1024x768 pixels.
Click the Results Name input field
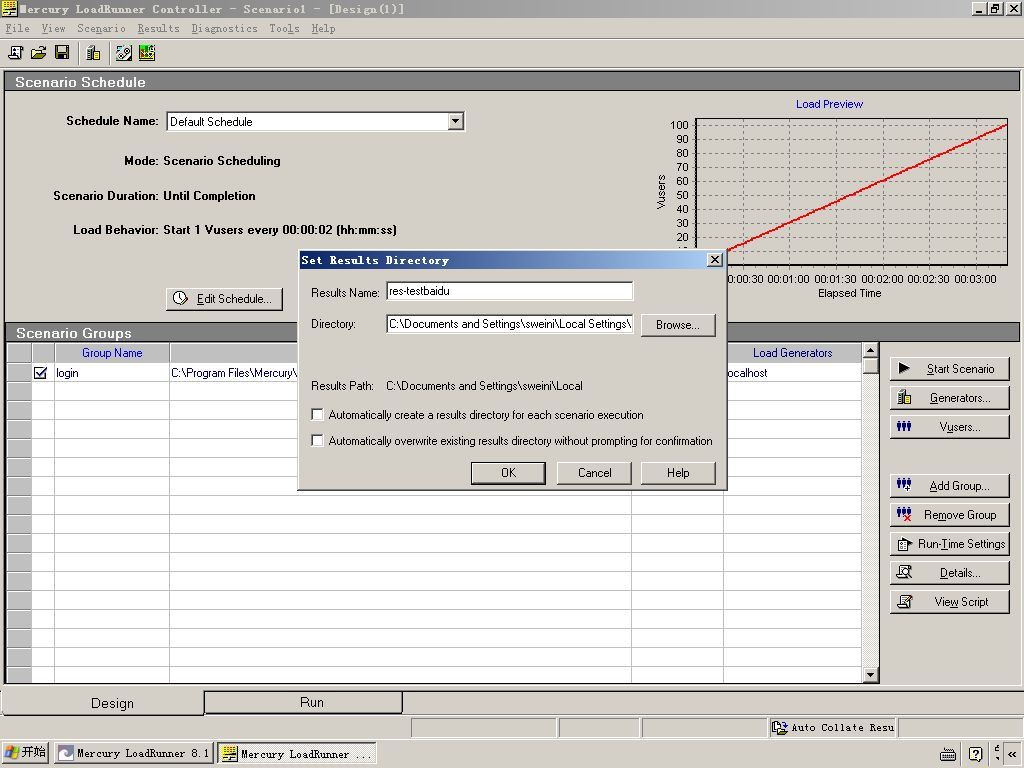(509, 291)
